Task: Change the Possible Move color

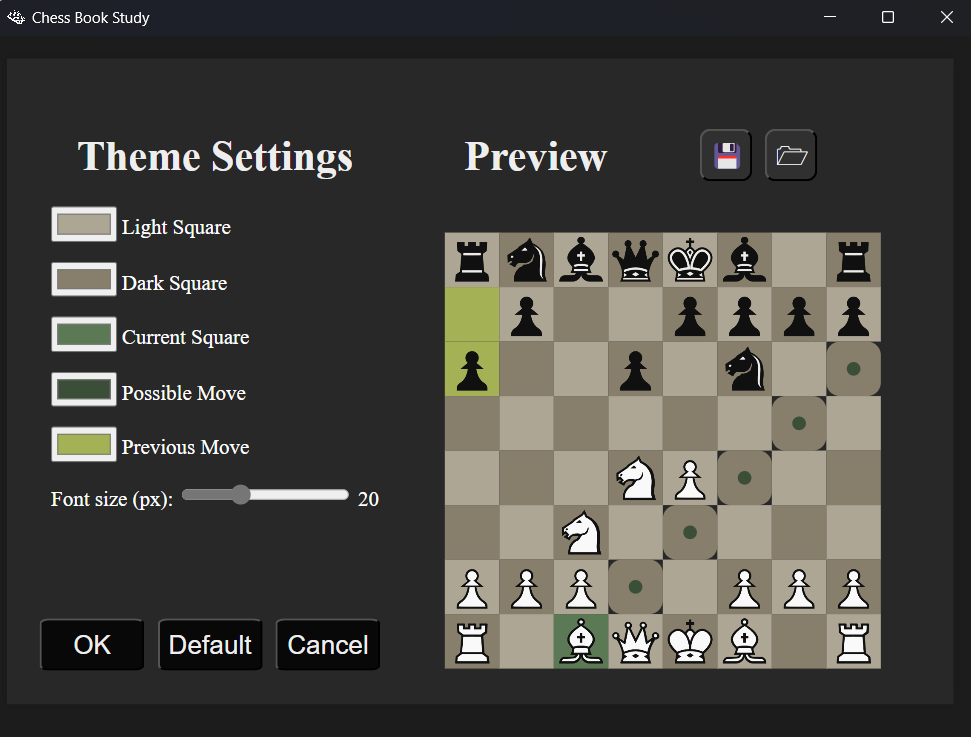Action: coord(83,389)
